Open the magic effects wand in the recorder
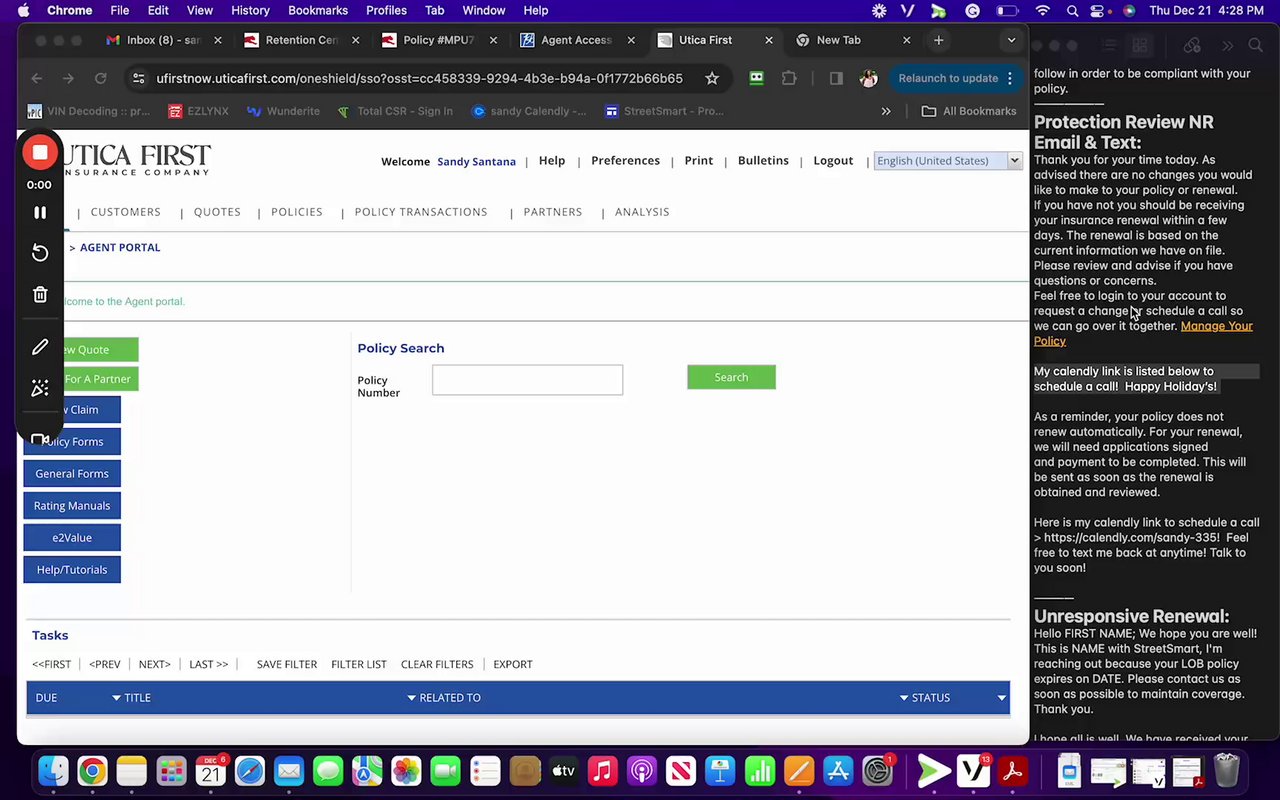 point(40,388)
